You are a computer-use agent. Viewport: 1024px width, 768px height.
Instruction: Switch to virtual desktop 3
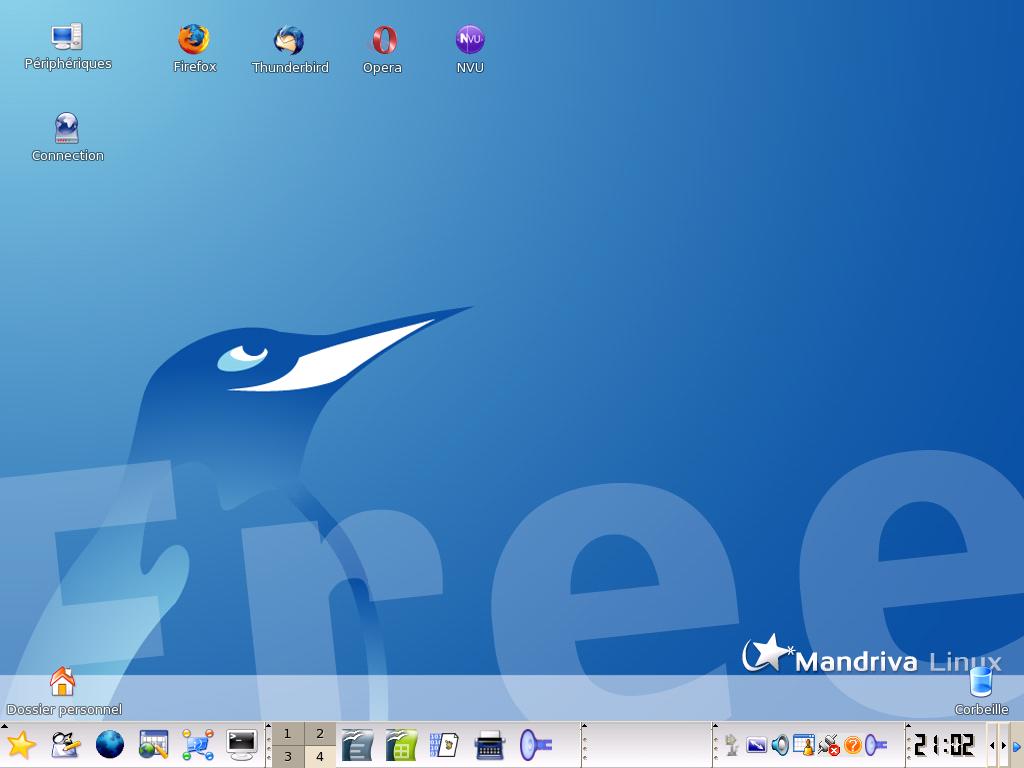click(x=287, y=756)
